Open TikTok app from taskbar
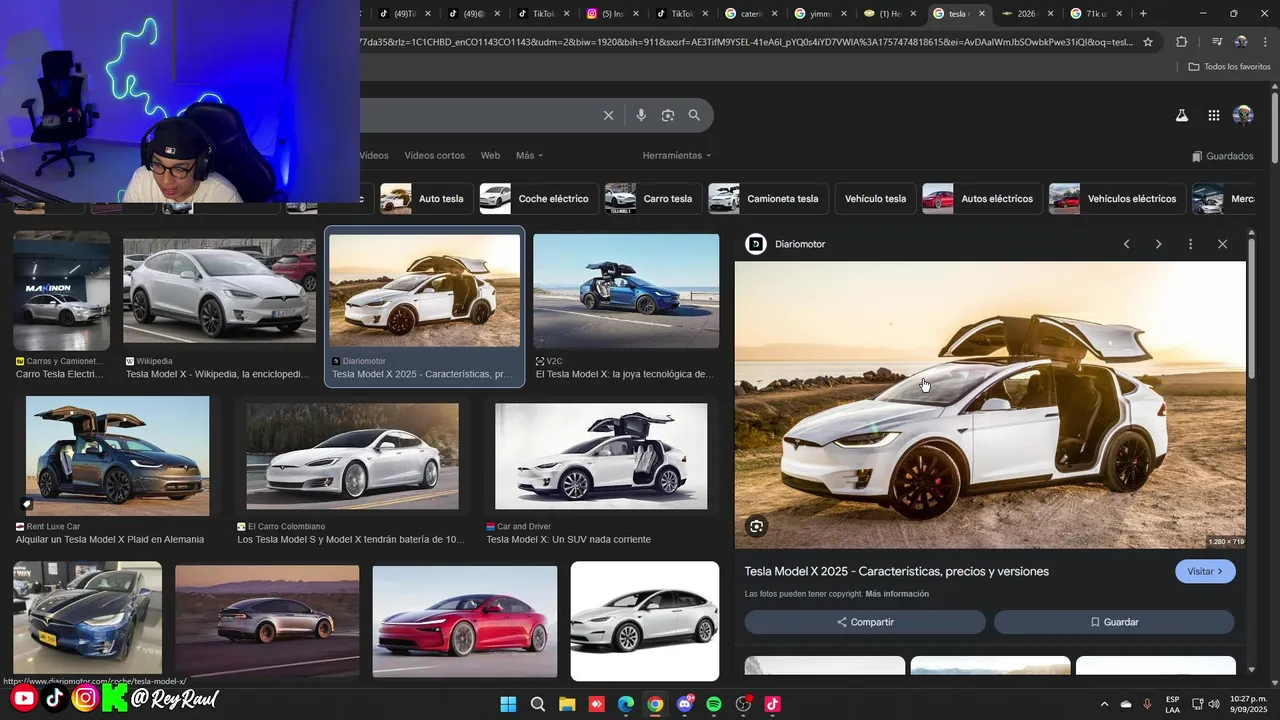The image size is (1280, 720). click(x=772, y=704)
